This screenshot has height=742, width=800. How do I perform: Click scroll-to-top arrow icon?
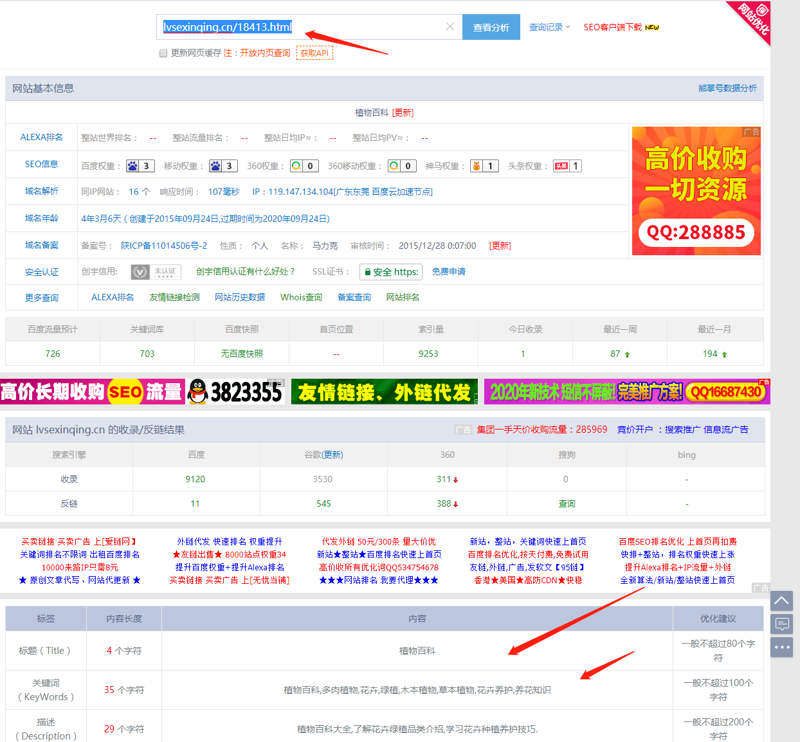(781, 601)
